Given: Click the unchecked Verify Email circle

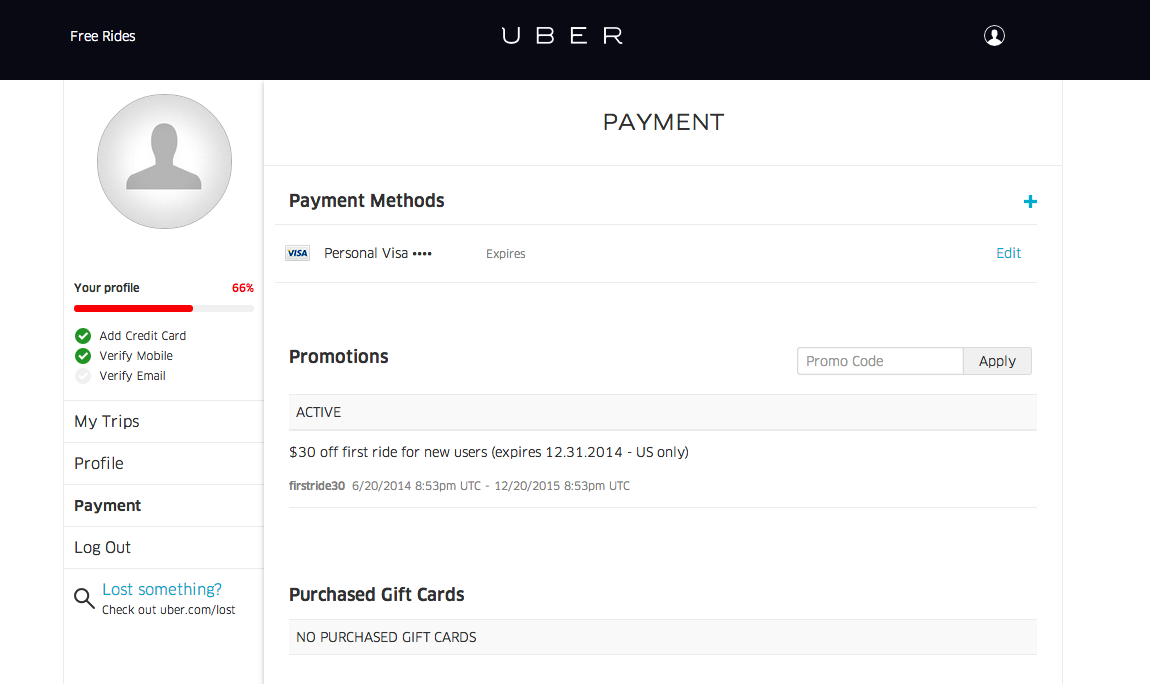Looking at the screenshot, I should [x=83, y=375].
